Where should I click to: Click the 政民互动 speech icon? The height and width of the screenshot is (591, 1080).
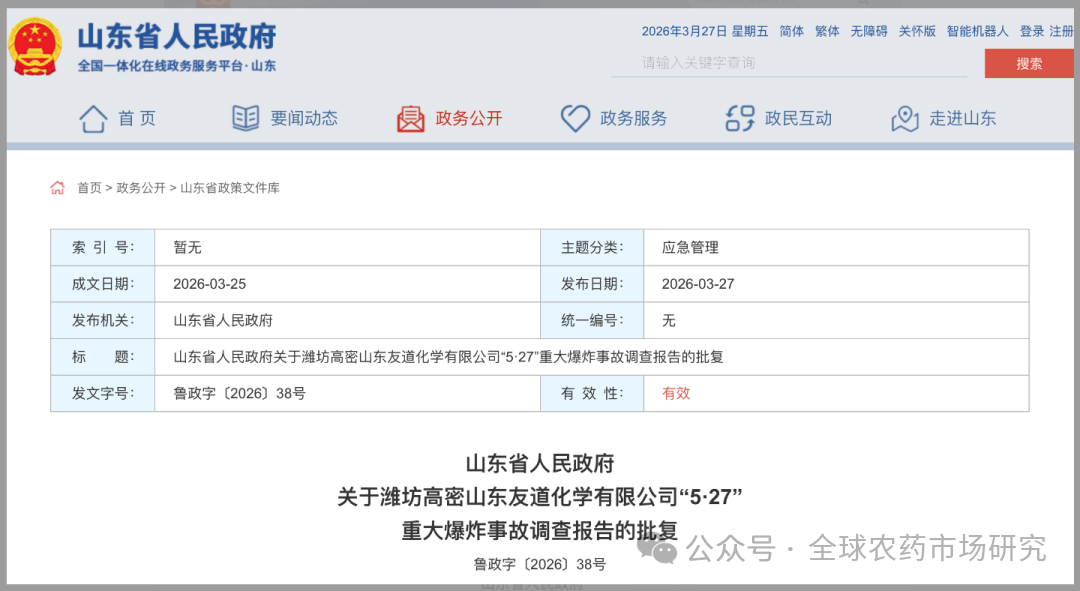(739, 118)
